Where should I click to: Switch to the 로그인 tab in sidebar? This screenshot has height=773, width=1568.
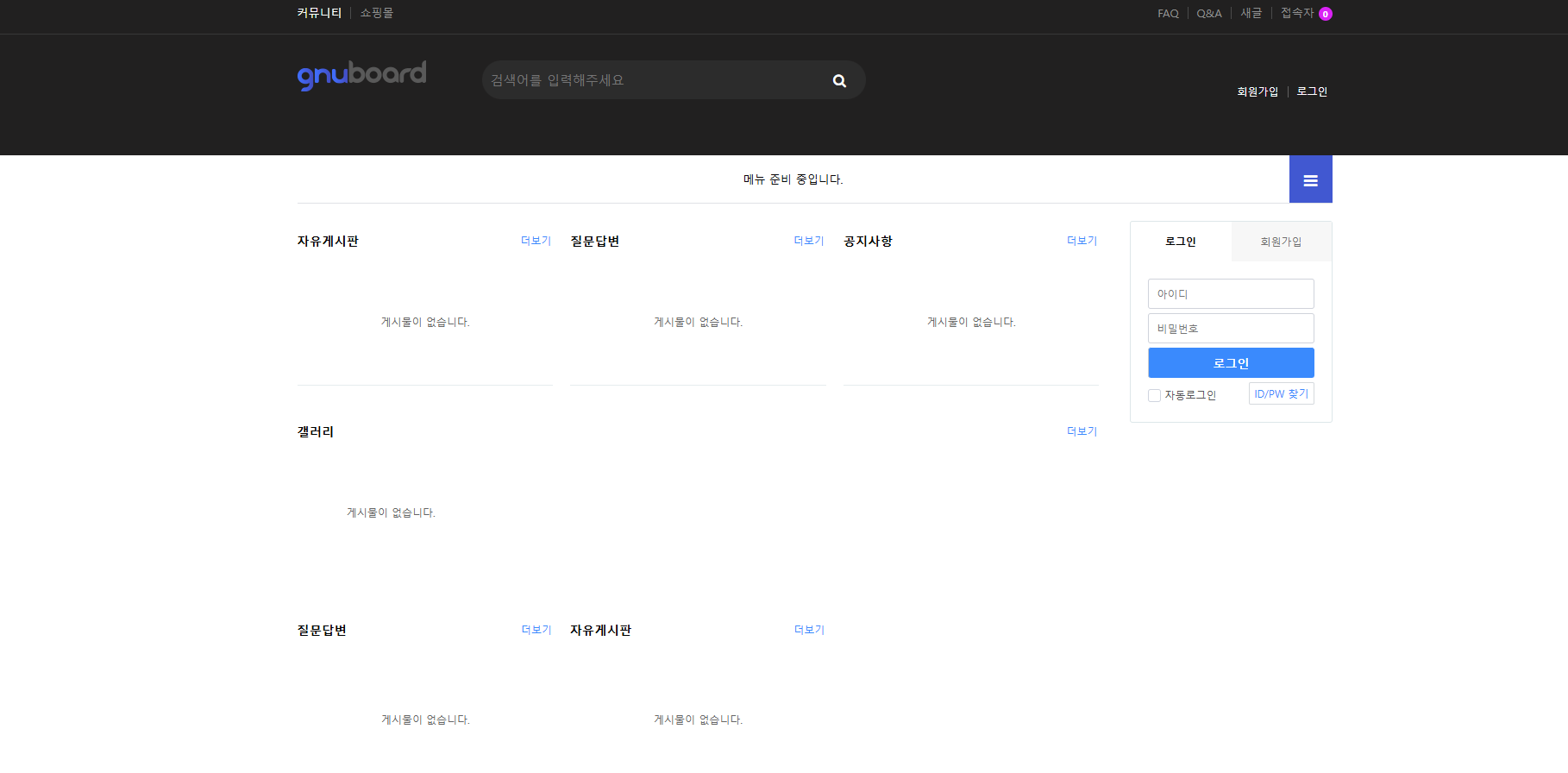tap(1181, 242)
